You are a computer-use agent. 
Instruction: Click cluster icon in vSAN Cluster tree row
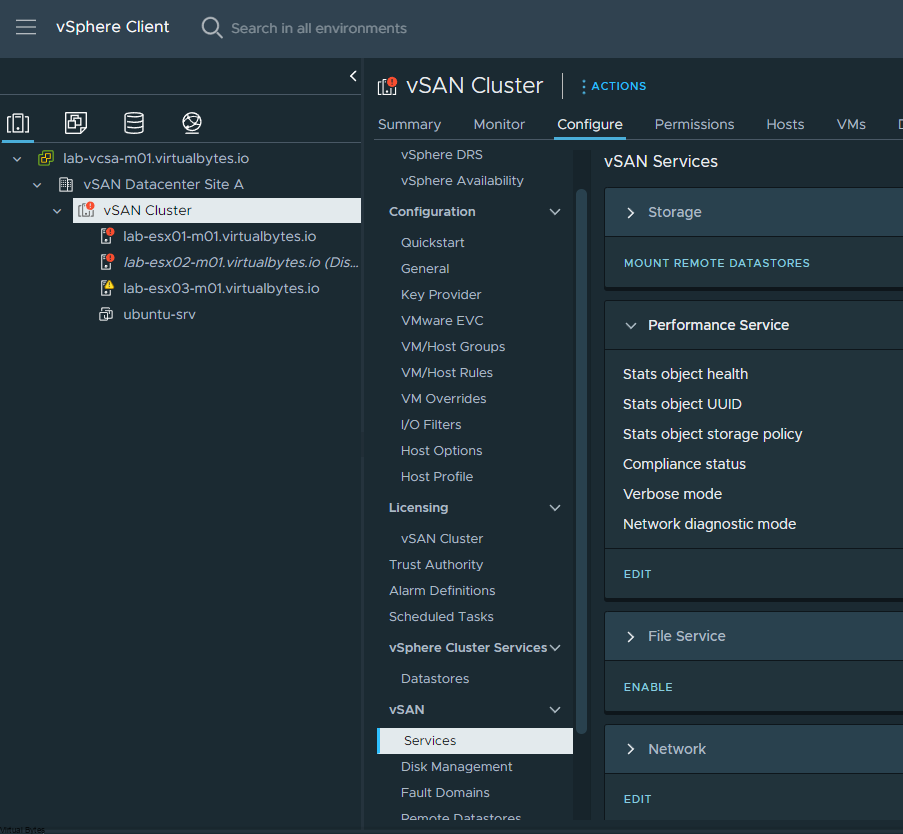pos(86,210)
